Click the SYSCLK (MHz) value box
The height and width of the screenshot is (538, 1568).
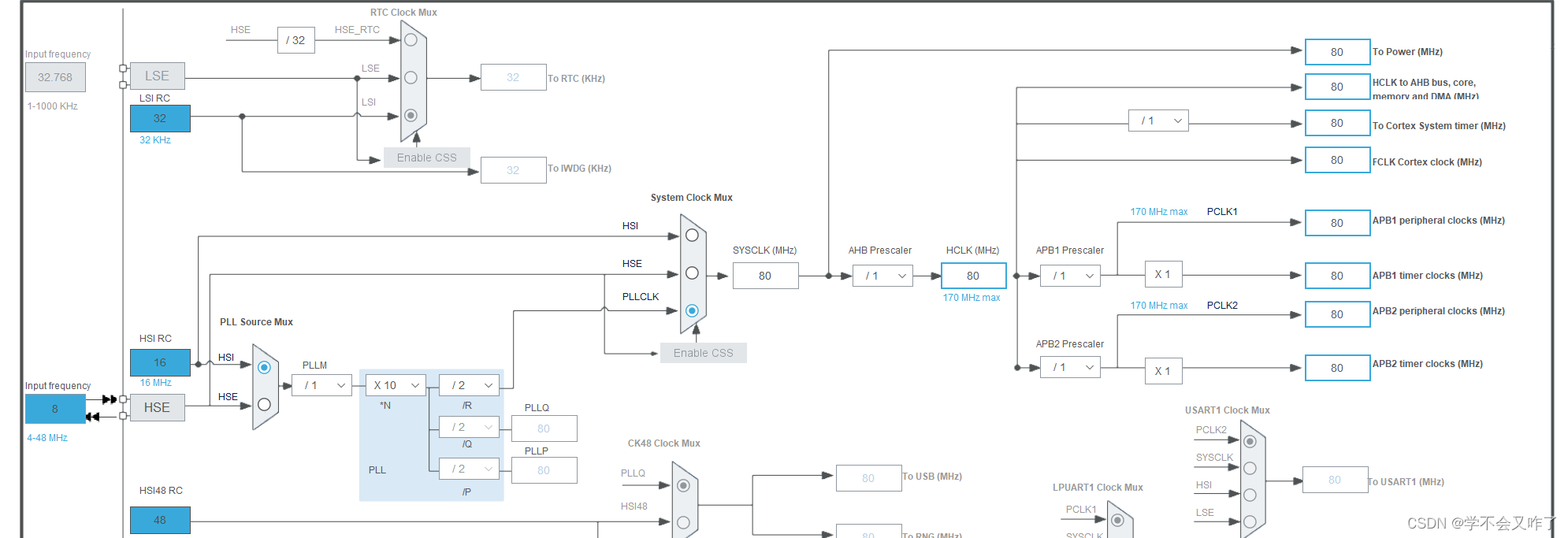click(x=765, y=276)
